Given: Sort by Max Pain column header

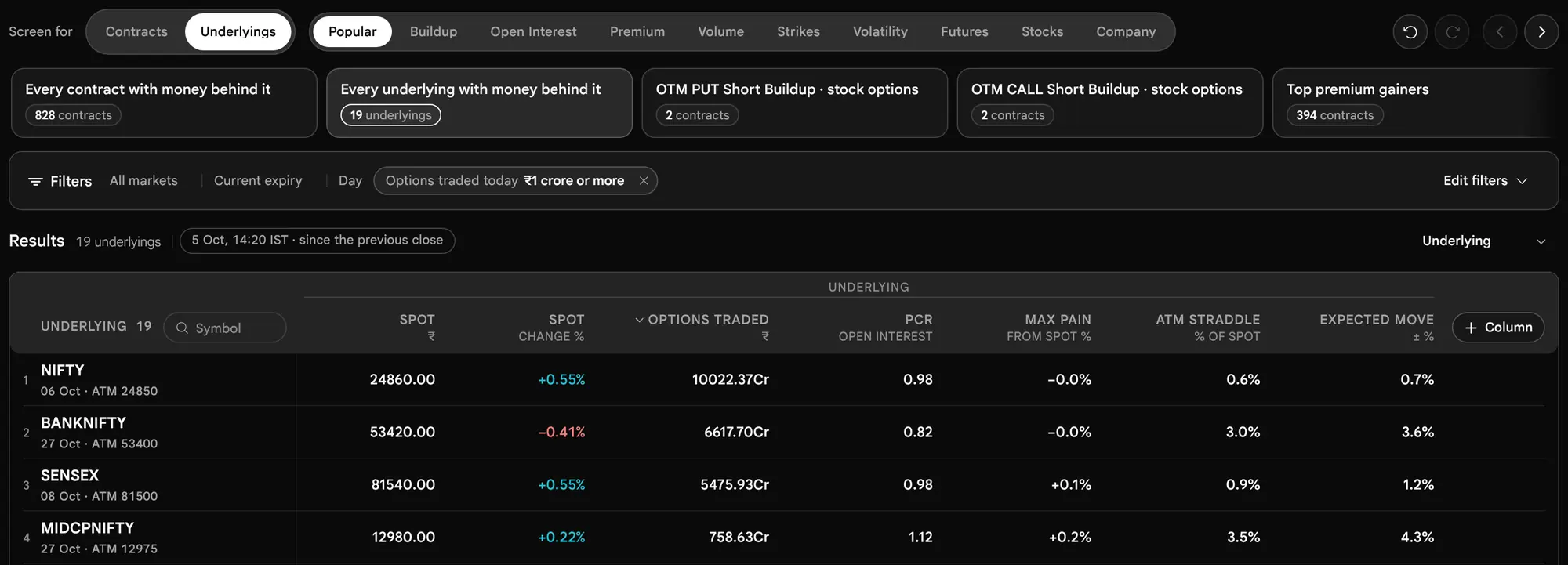Looking at the screenshot, I should 1049,328.
